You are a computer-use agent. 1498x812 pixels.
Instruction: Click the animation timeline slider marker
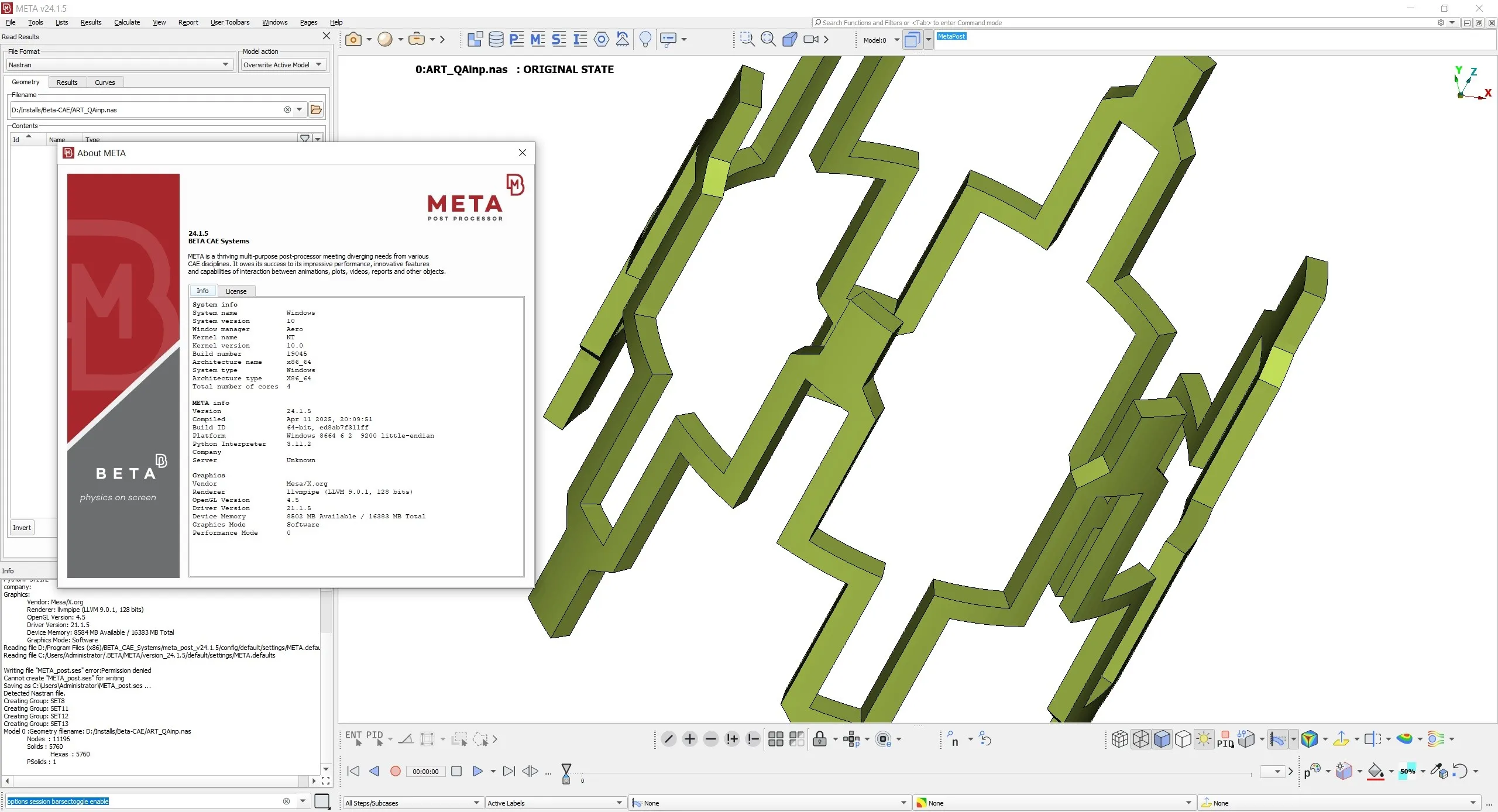pyautogui.click(x=566, y=773)
